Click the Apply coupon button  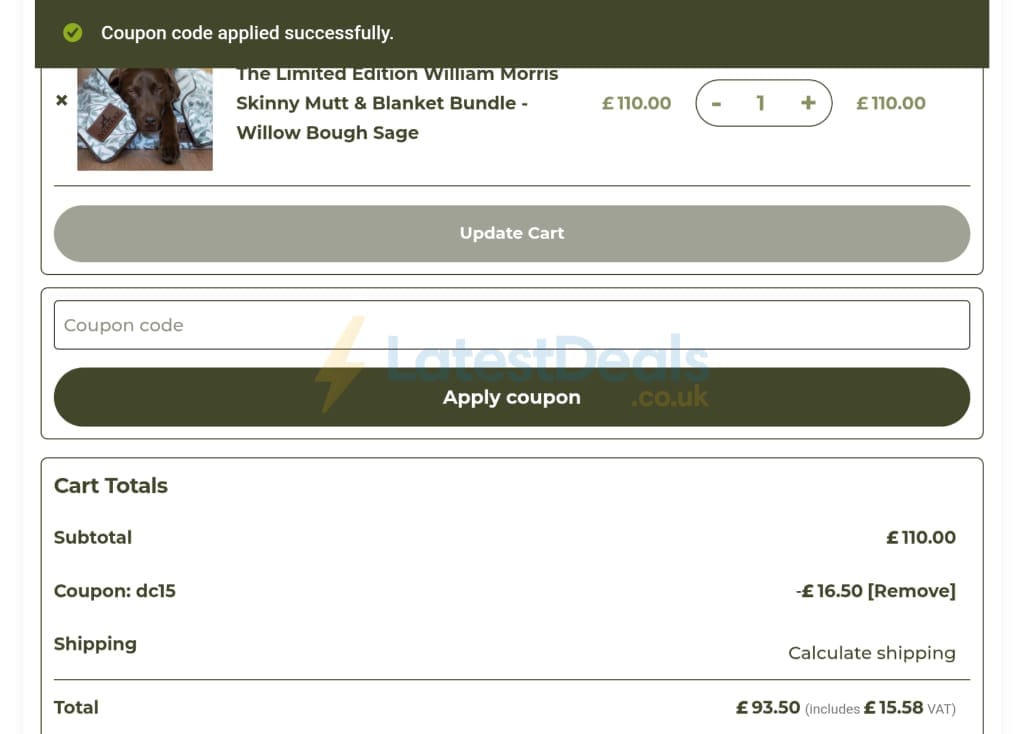(512, 397)
